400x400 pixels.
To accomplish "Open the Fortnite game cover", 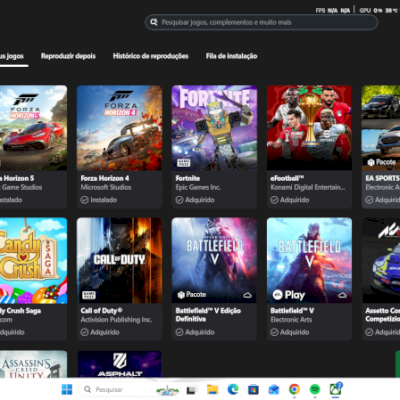I will (214, 128).
